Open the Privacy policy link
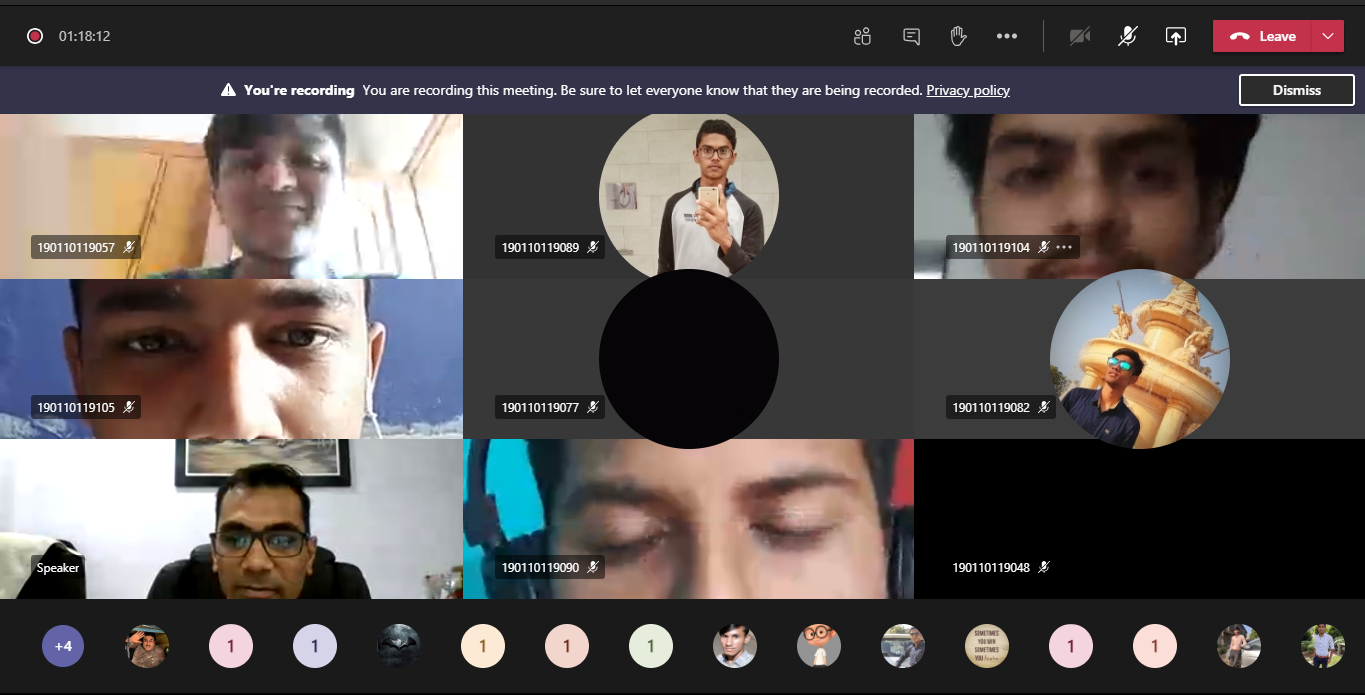This screenshot has width=1365, height=695. tap(967, 90)
